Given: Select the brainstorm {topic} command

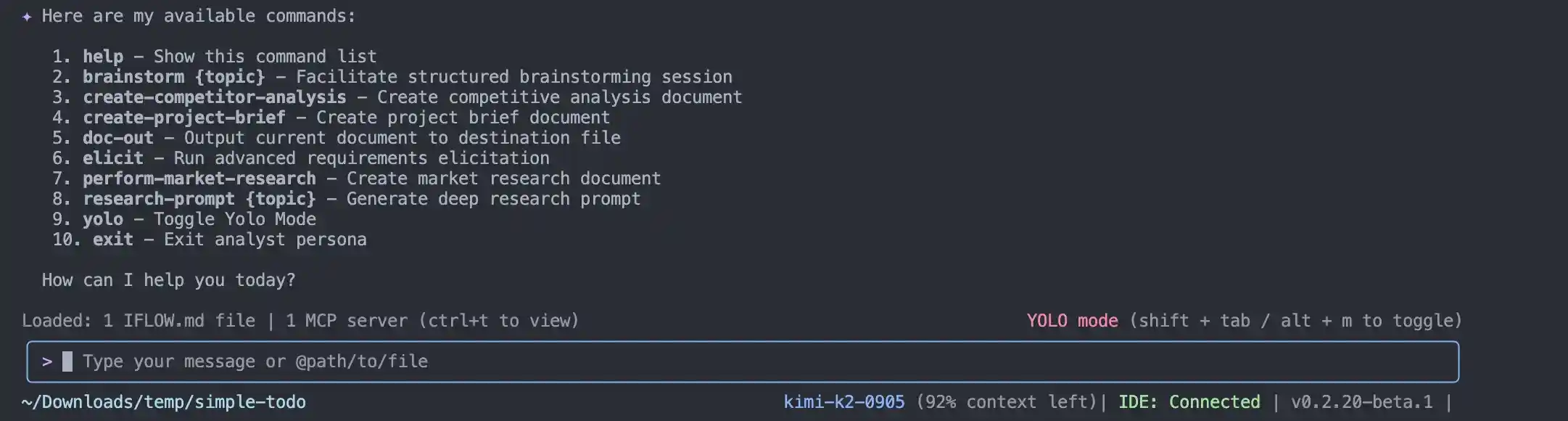Looking at the screenshot, I should click(173, 77).
